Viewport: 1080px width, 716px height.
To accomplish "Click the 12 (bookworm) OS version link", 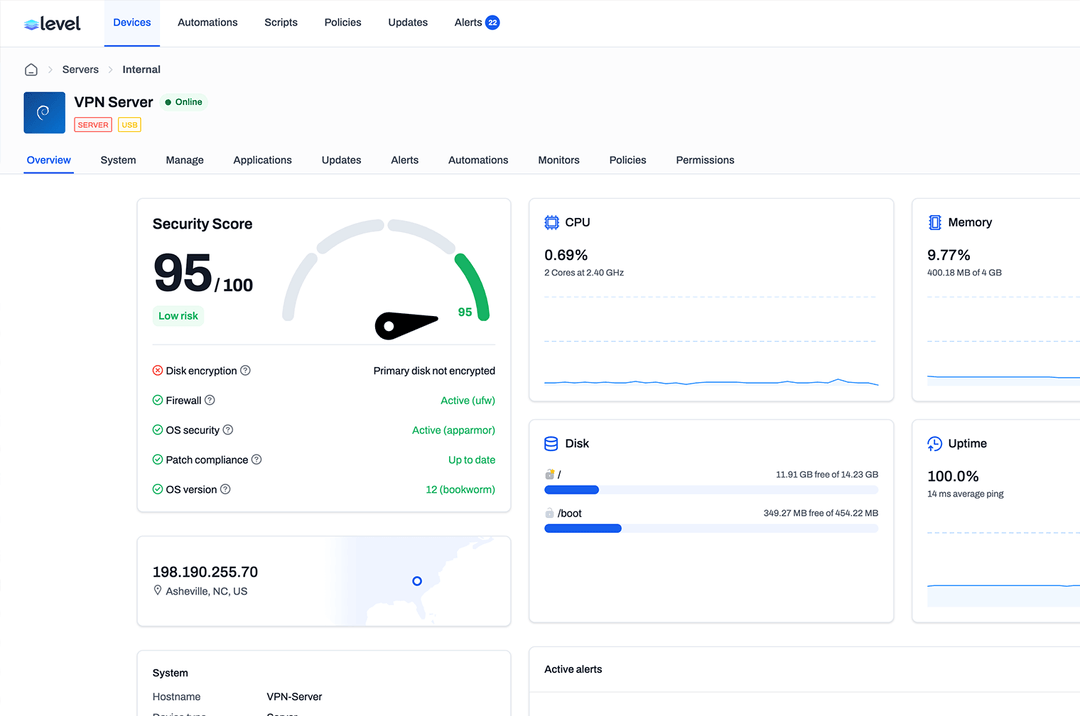I will 460,489.
